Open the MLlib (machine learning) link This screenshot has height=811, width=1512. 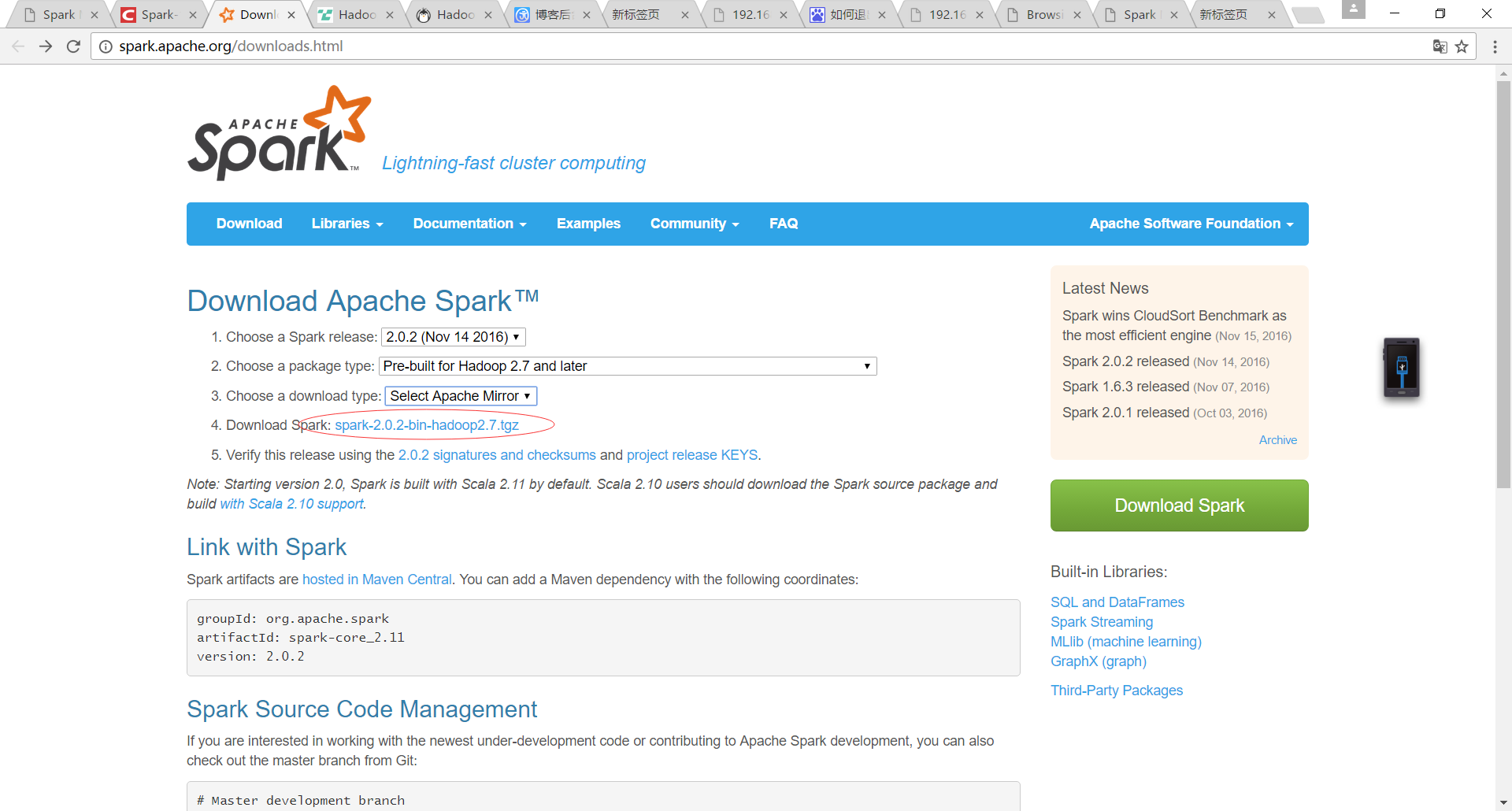pos(1125,642)
